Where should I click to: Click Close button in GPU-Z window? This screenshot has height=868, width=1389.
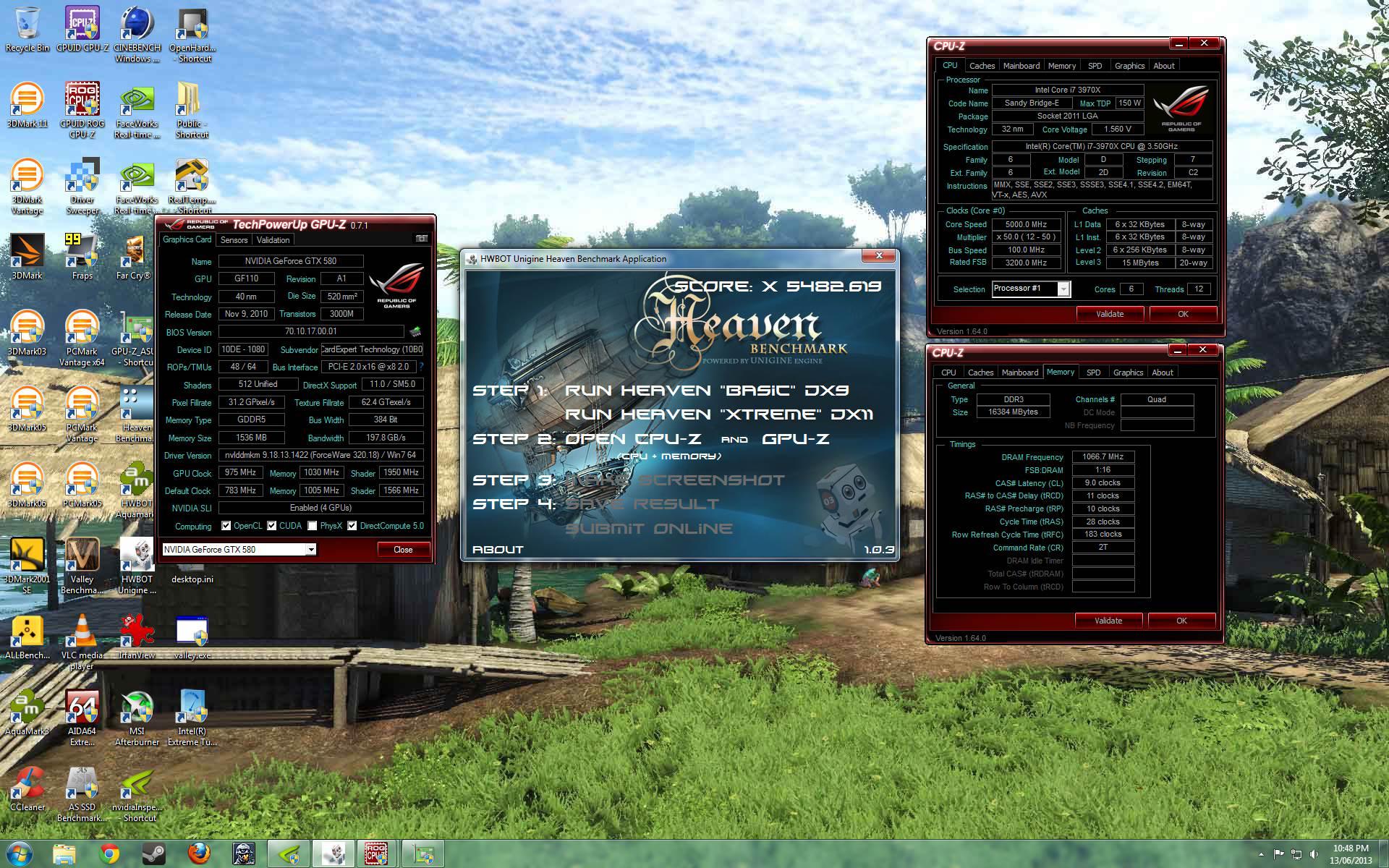tap(403, 550)
